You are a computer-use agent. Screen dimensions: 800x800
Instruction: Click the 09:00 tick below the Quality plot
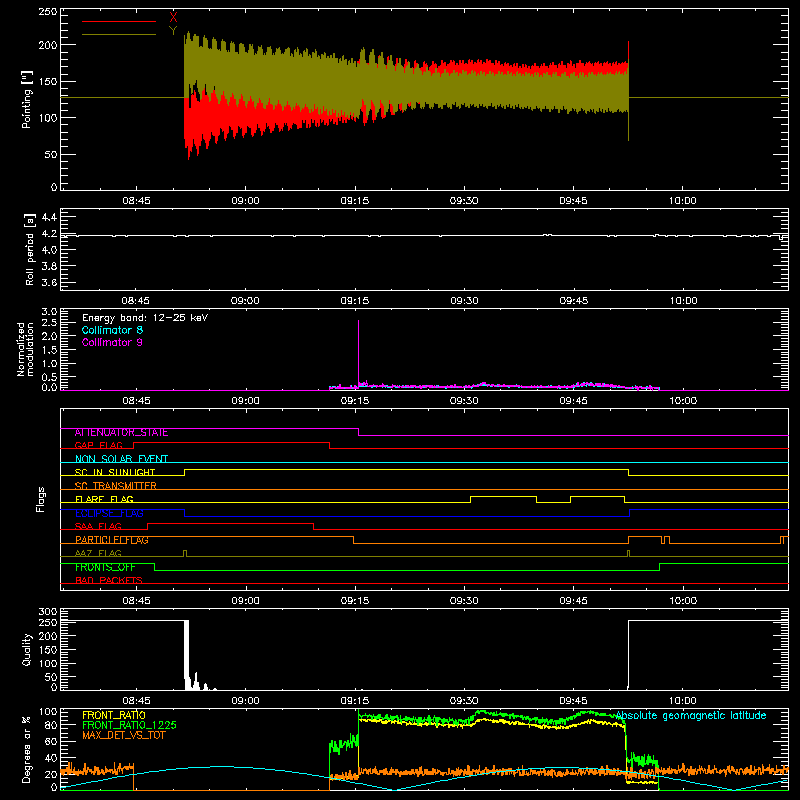[245, 701]
